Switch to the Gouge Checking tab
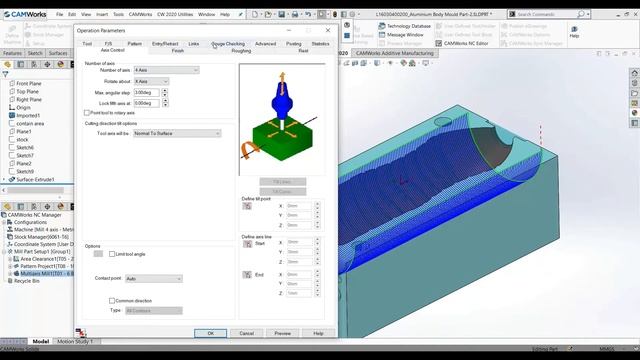The height and width of the screenshot is (360, 640). (228, 44)
